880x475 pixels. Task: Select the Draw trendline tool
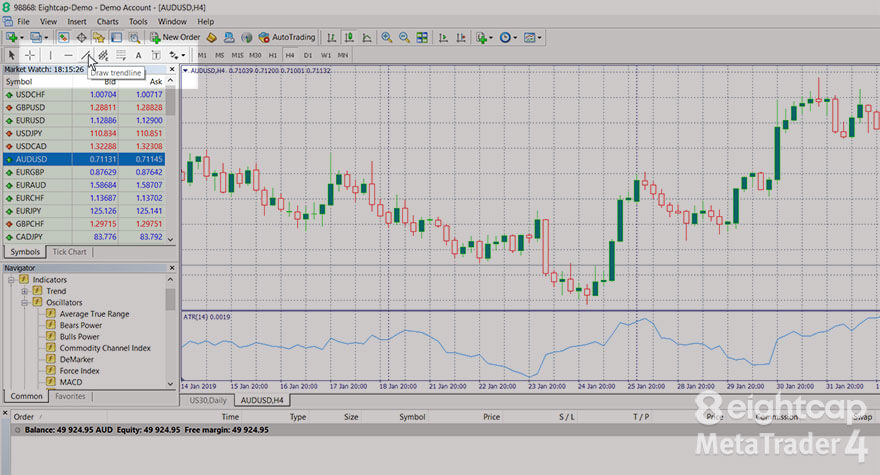click(x=86, y=55)
